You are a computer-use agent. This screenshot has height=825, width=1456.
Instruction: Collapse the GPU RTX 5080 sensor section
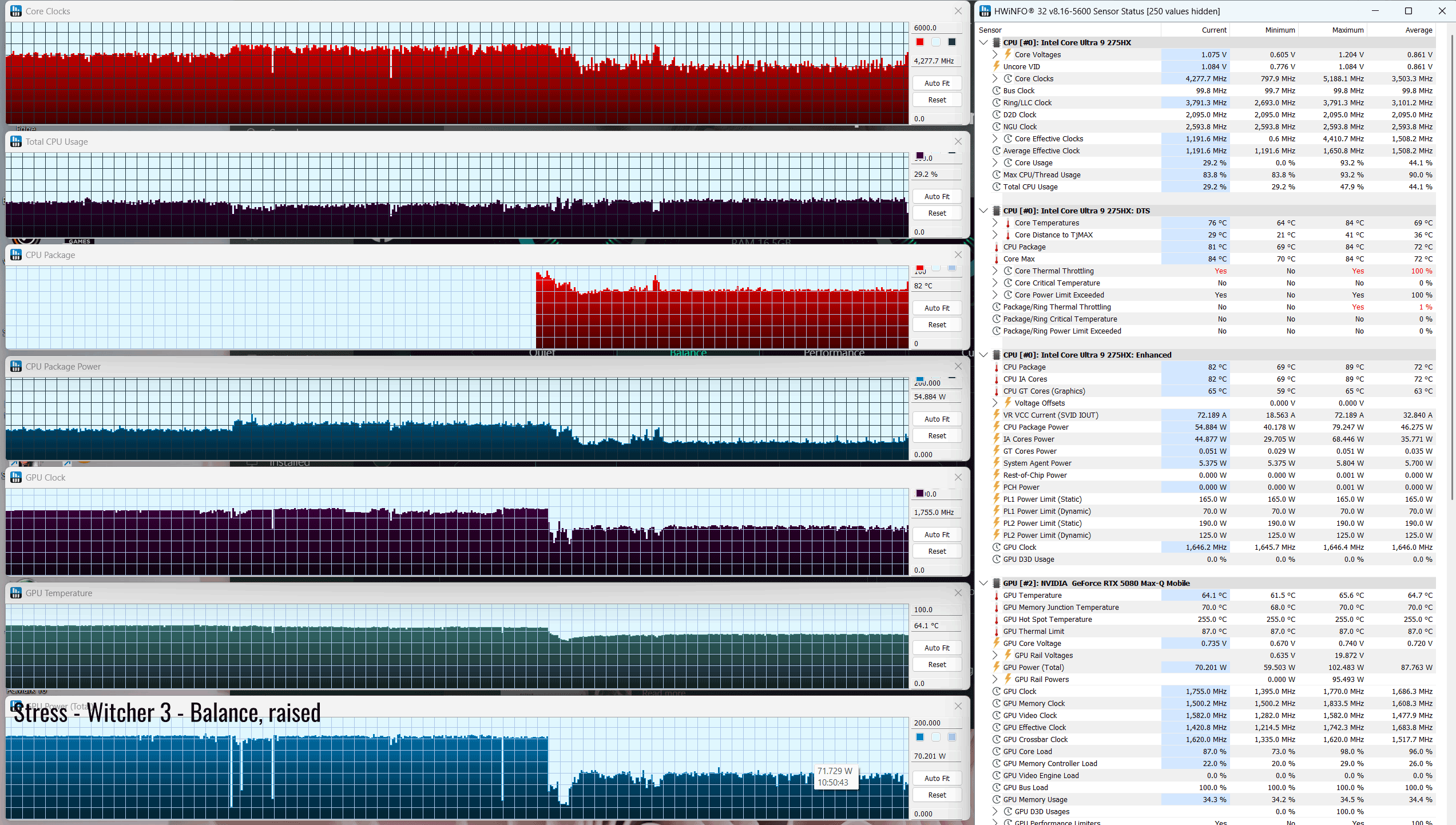983,583
